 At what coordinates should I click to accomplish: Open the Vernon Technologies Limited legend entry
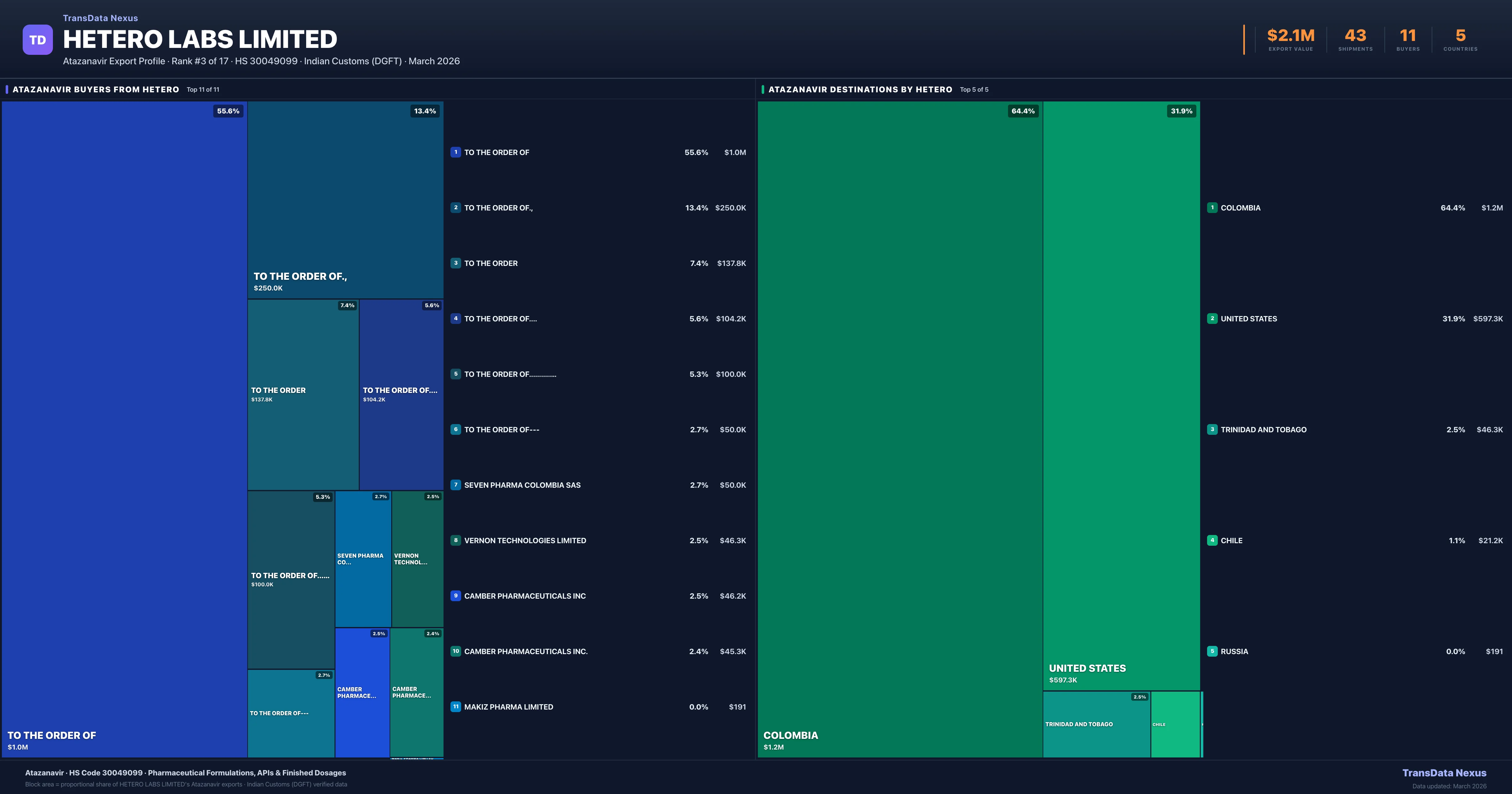pos(525,540)
